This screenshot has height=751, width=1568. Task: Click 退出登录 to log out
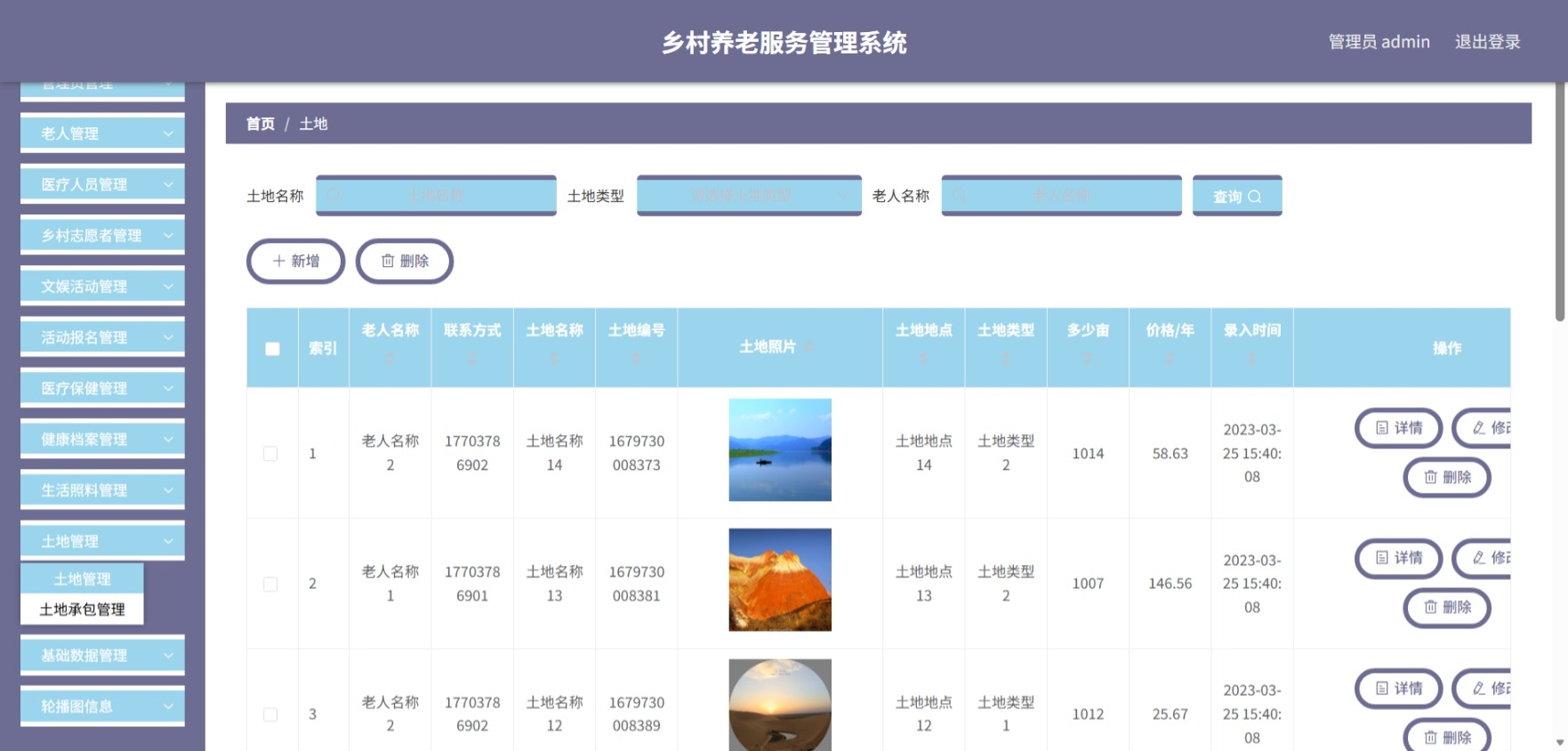pos(1487,42)
